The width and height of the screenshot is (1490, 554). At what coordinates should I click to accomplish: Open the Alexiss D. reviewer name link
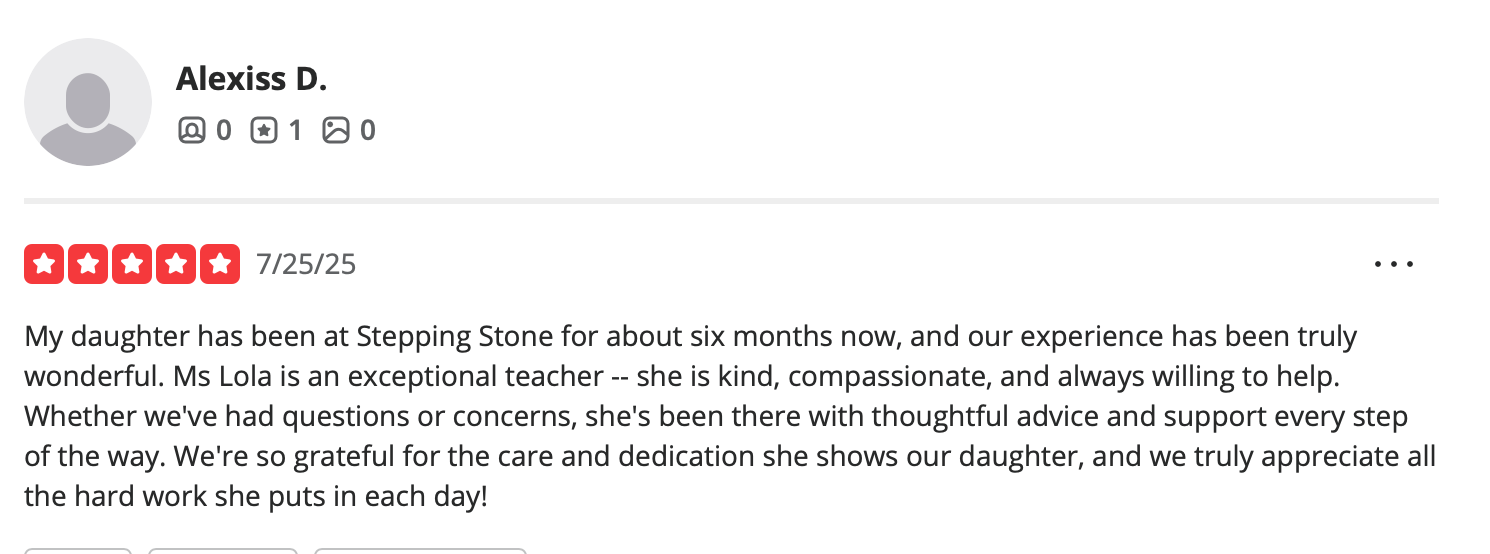[252, 78]
